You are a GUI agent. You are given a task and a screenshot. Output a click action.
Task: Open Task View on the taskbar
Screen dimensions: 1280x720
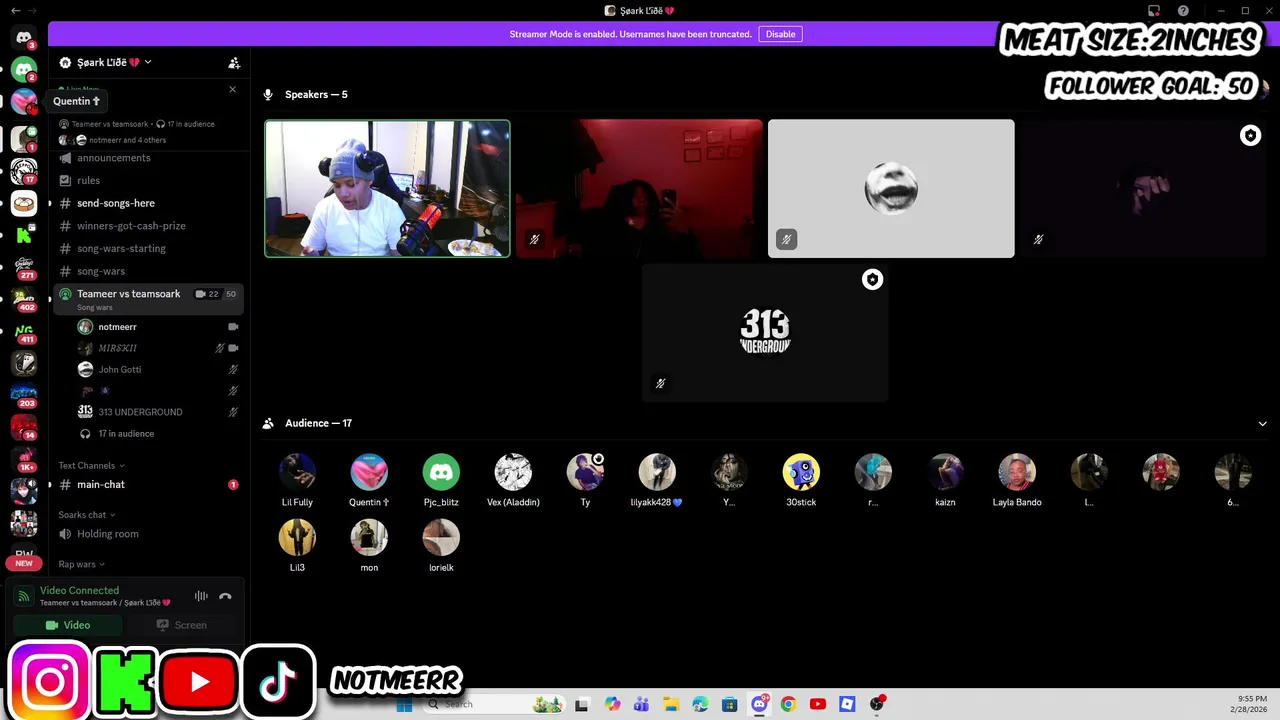(582, 704)
